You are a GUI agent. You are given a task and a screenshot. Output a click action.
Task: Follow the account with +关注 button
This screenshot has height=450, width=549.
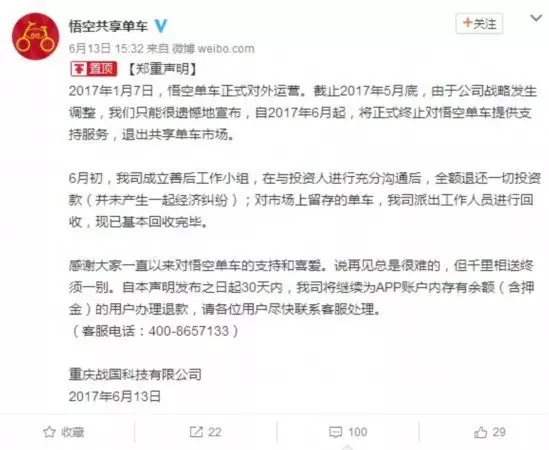tap(479, 23)
